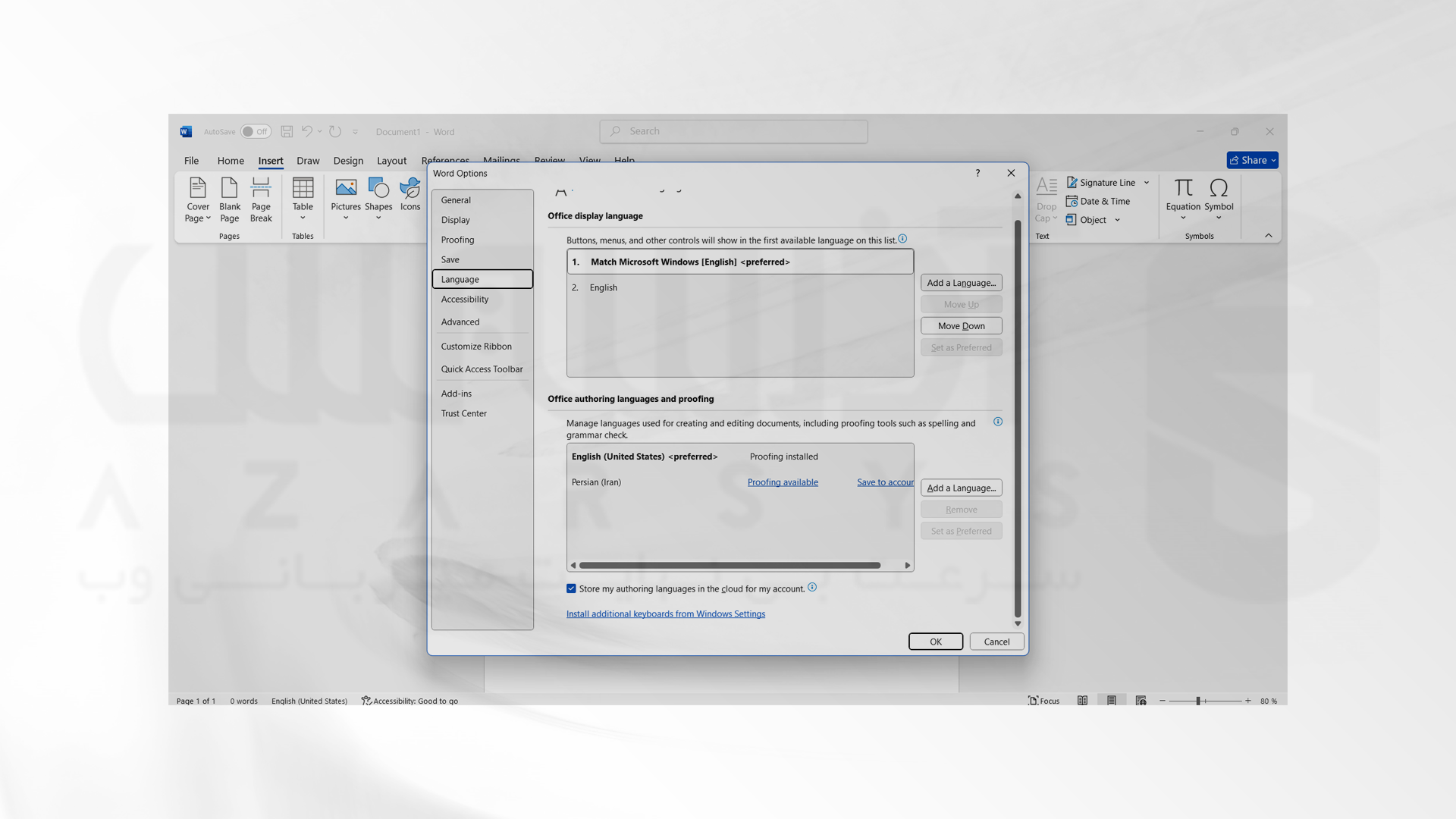
Task: Open the Symbol menu
Action: tap(1219, 200)
